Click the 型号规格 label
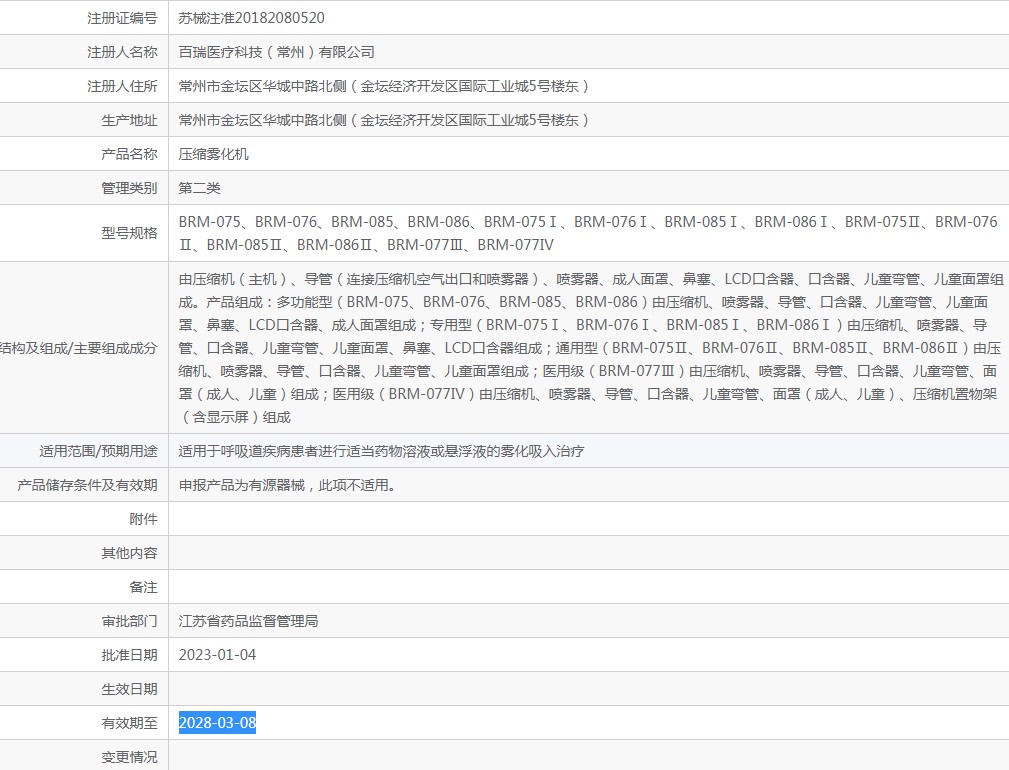1009x770 pixels. 129,233
